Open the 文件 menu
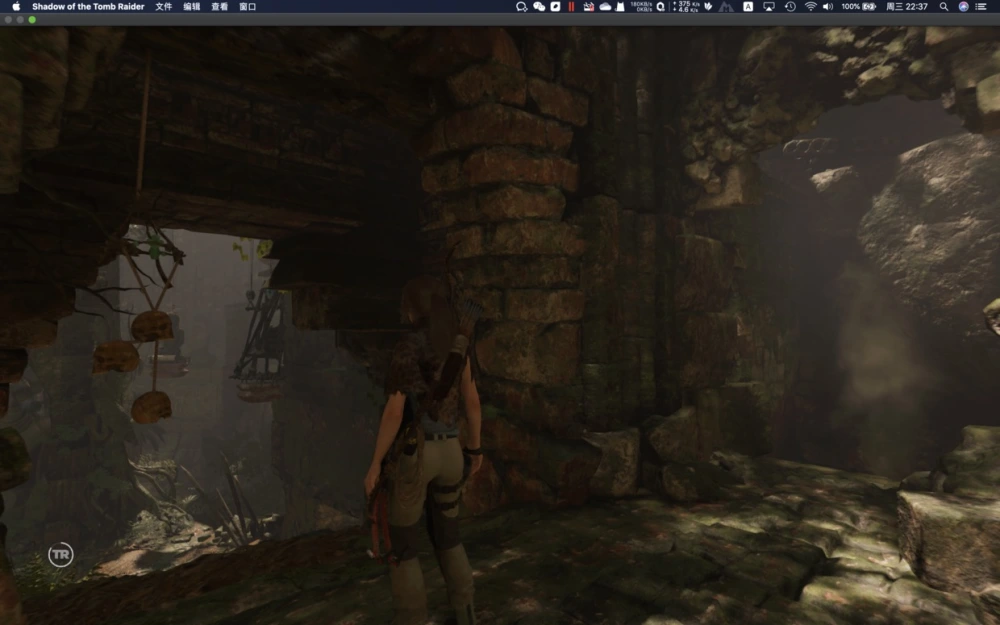The width and height of the screenshot is (1000, 625). (x=164, y=6)
